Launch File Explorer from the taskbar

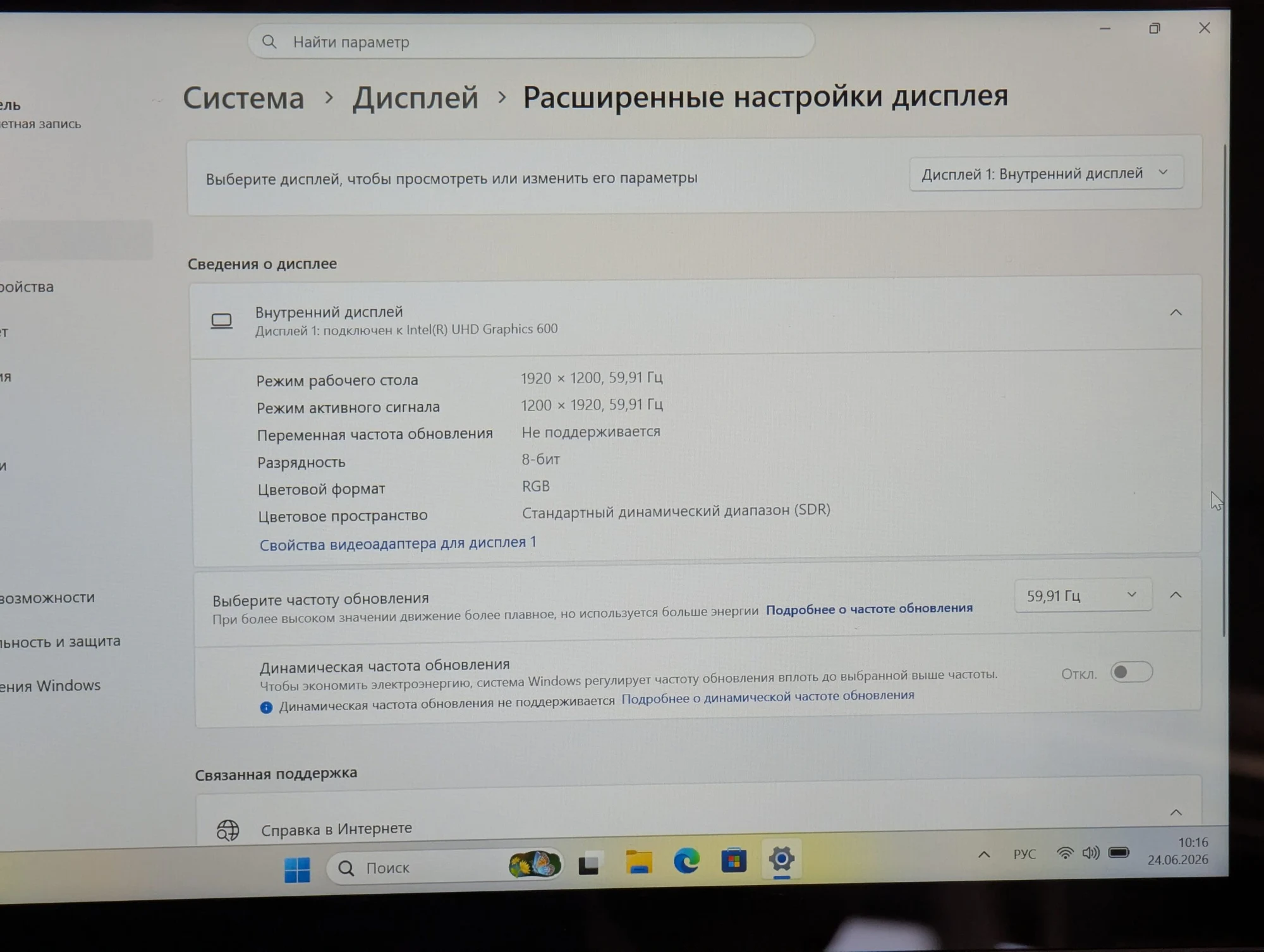pos(638,862)
